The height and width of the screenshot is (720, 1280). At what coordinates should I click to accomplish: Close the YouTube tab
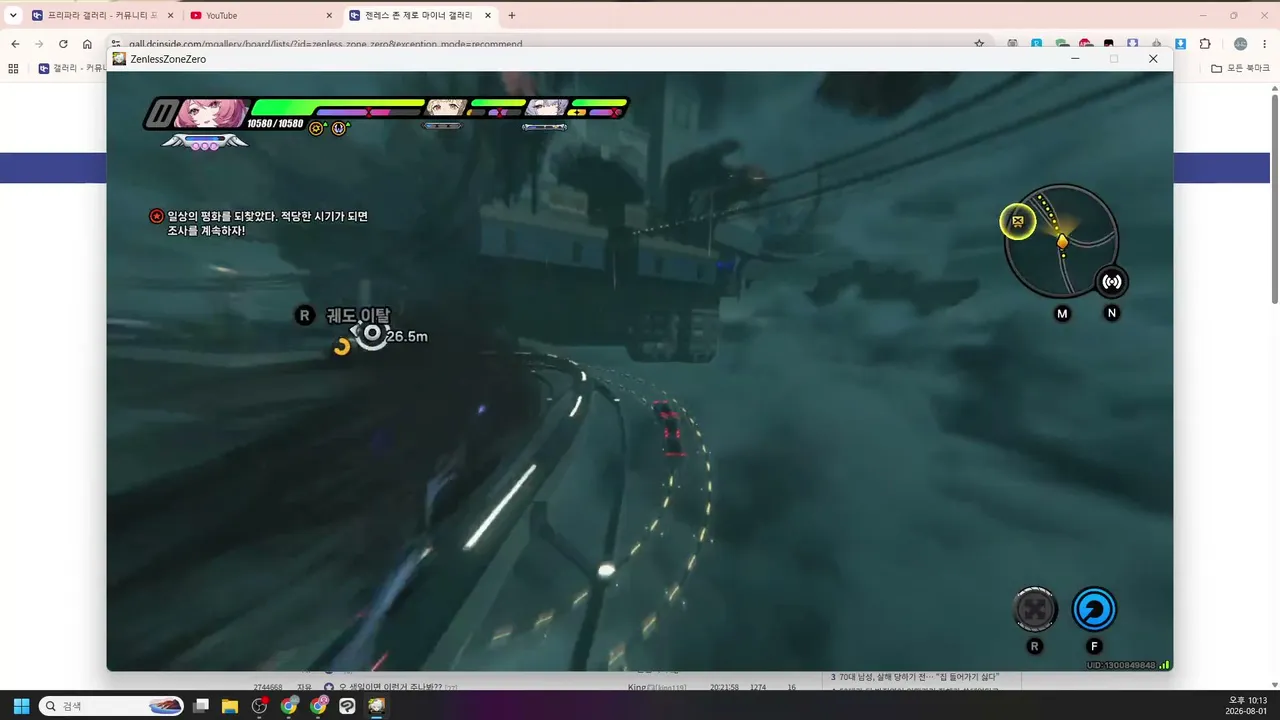pyautogui.click(x=329, y=15)
